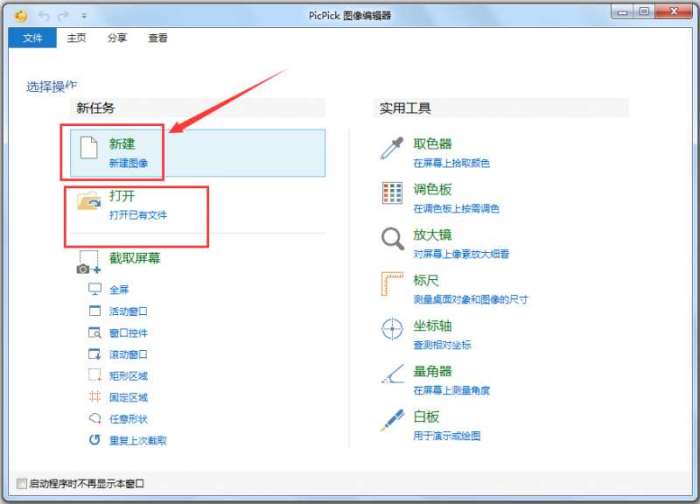Click the 滚动窗口 capture icon

95,354
